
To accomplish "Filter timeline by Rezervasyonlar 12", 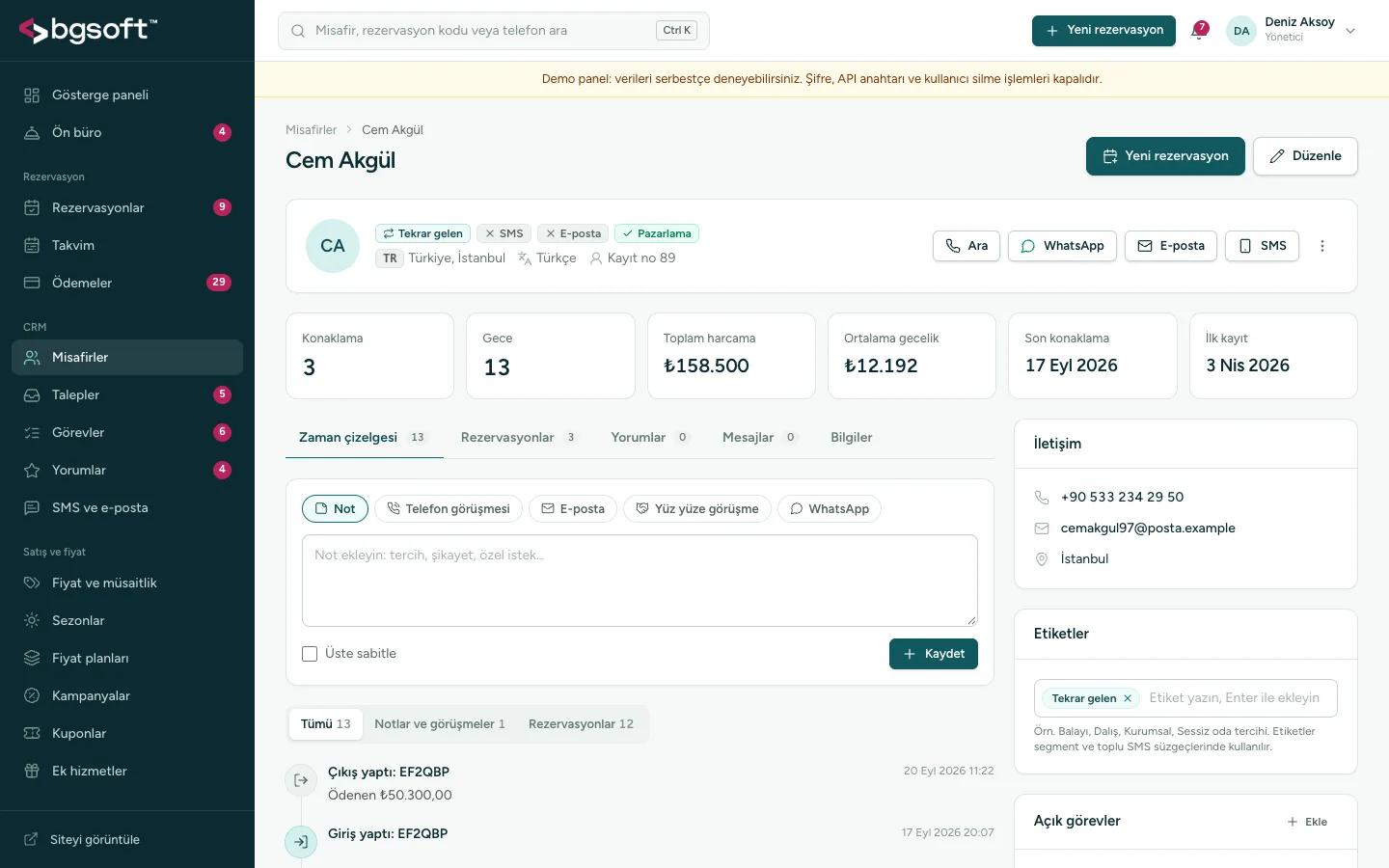I will (x=581, y=723).
